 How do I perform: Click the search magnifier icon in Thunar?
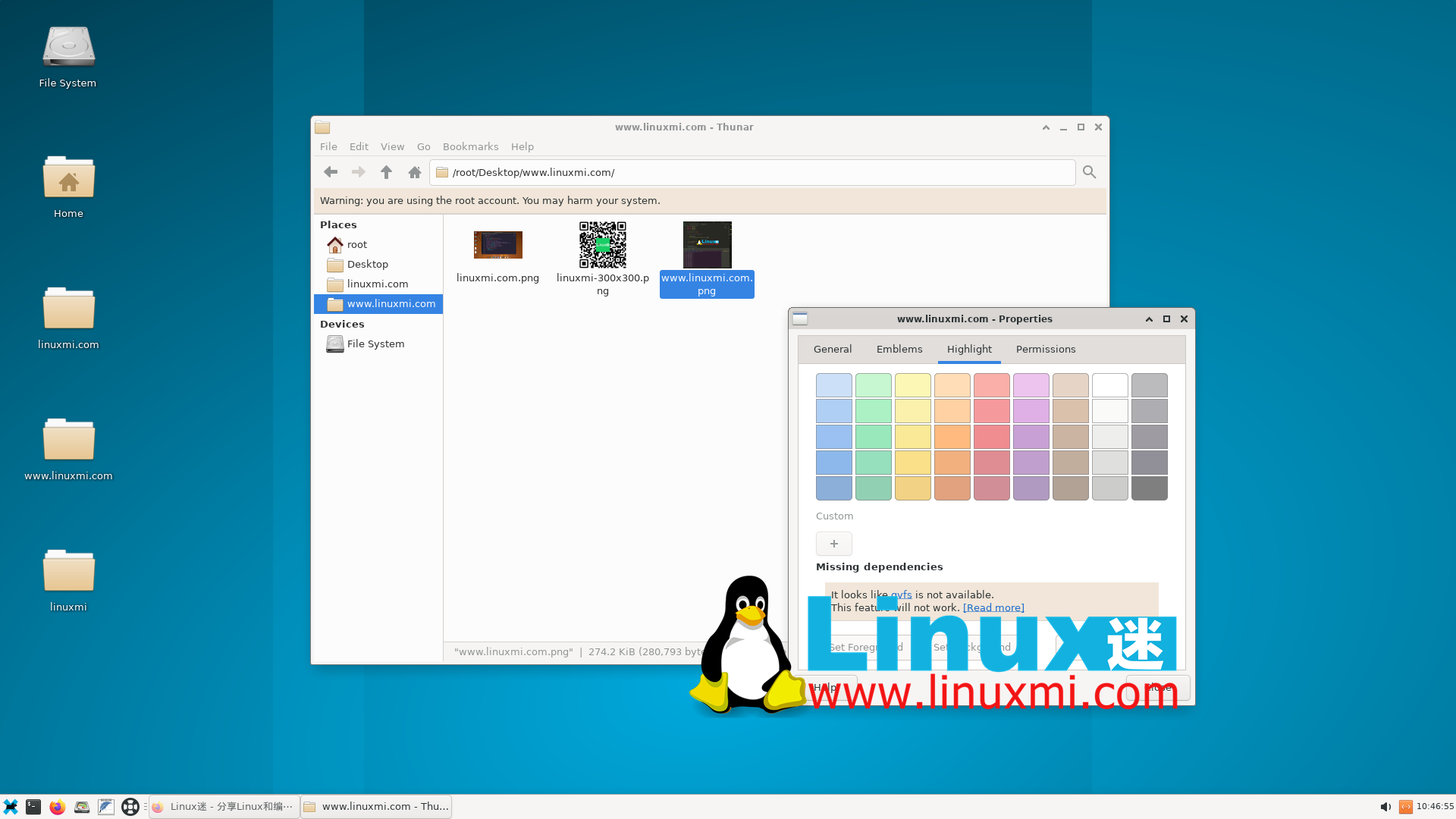[x=1090, y=172]
